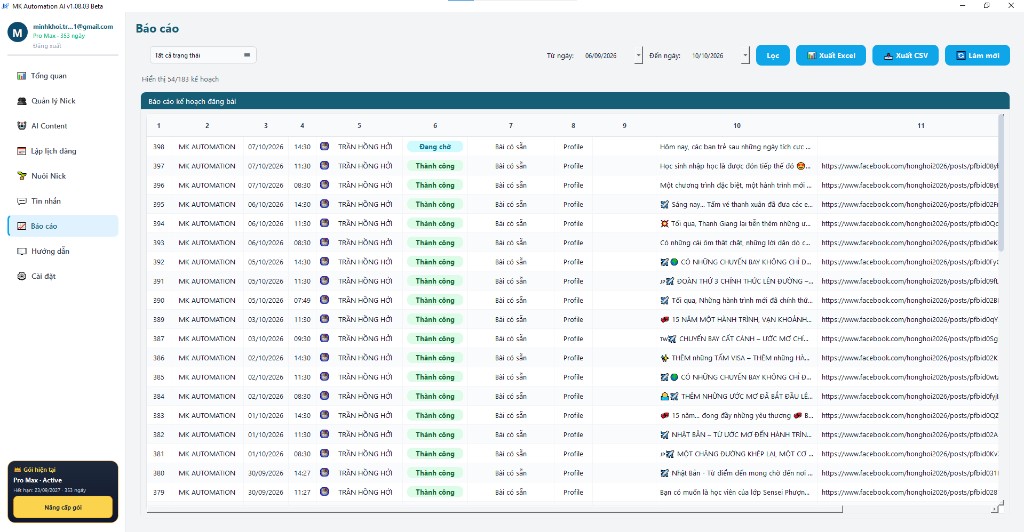Click avatar icon in row 395
Viewport: 1024px width, 532px height.
tap(325, 204)
